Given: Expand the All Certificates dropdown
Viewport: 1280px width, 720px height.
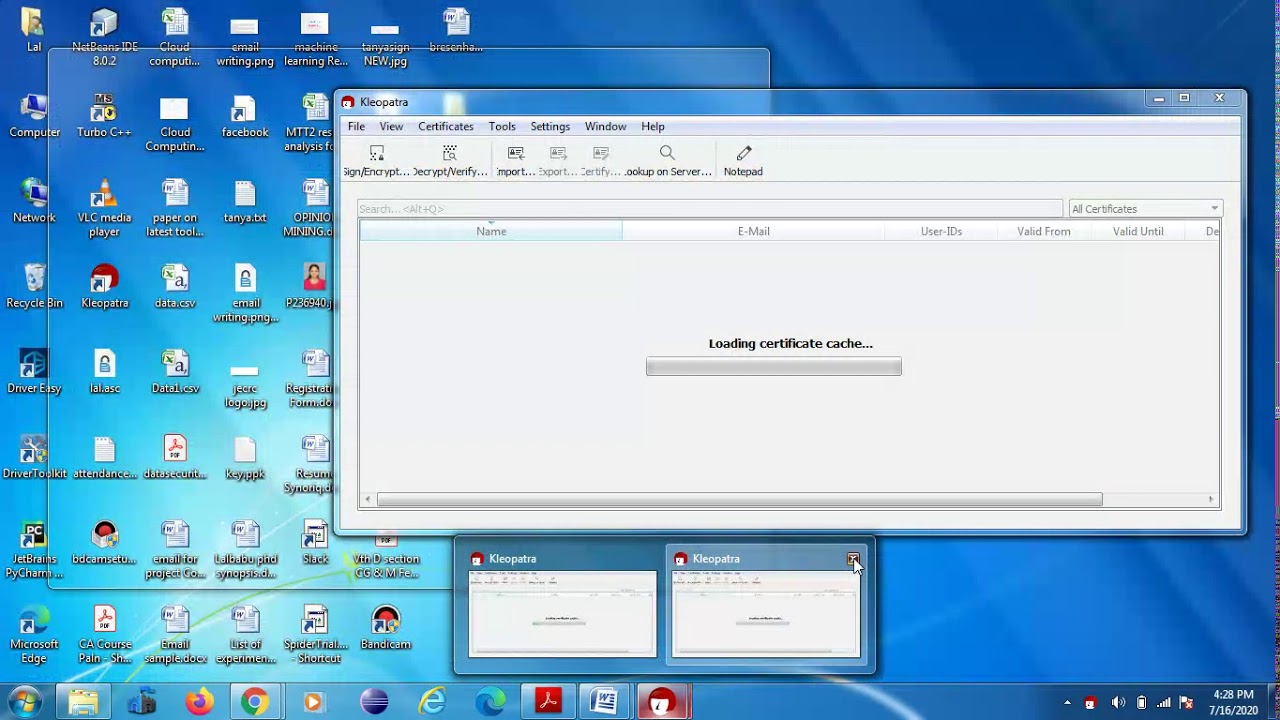Looking at the screenshot, I should tap(1145, 209).
